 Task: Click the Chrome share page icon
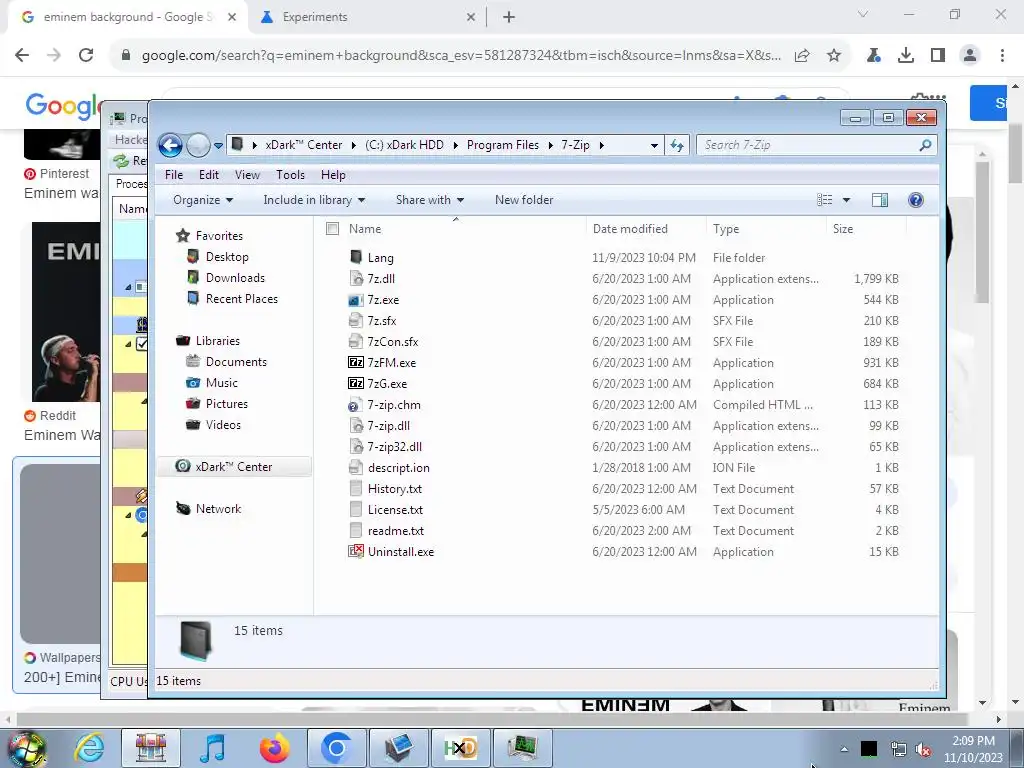802,56
